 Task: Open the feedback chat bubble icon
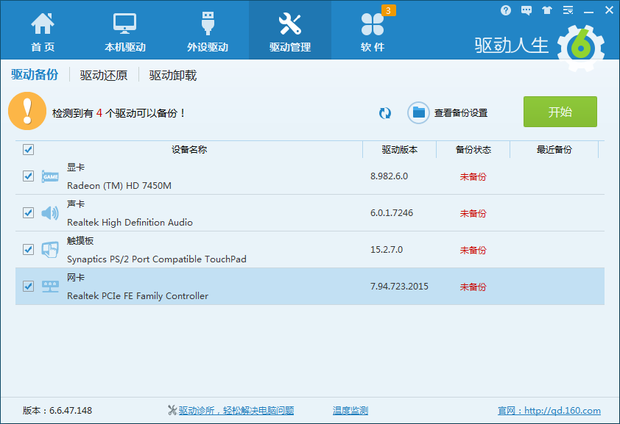(x=526, y=10)
